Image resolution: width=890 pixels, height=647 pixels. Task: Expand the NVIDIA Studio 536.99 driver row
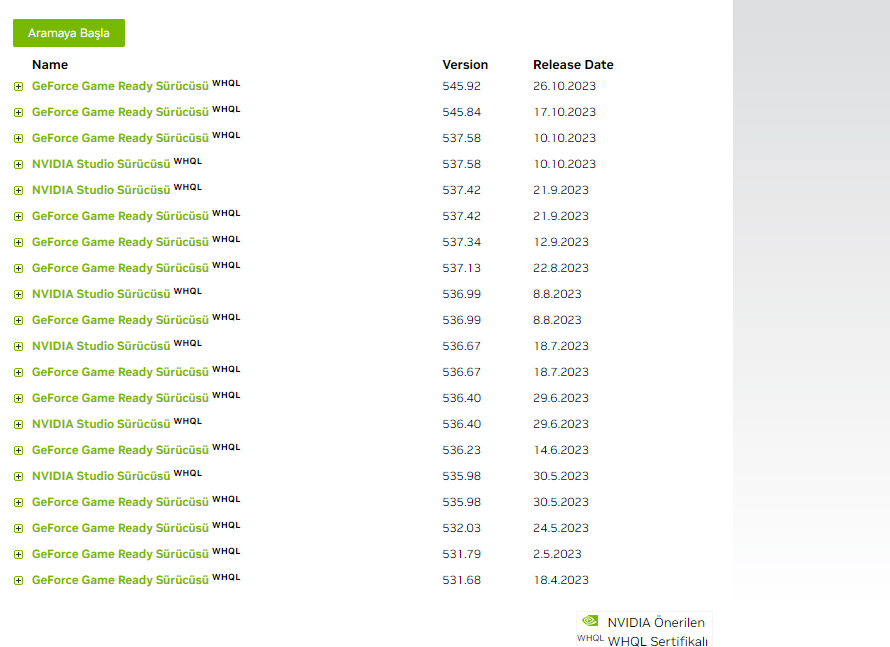click(19, 295)
